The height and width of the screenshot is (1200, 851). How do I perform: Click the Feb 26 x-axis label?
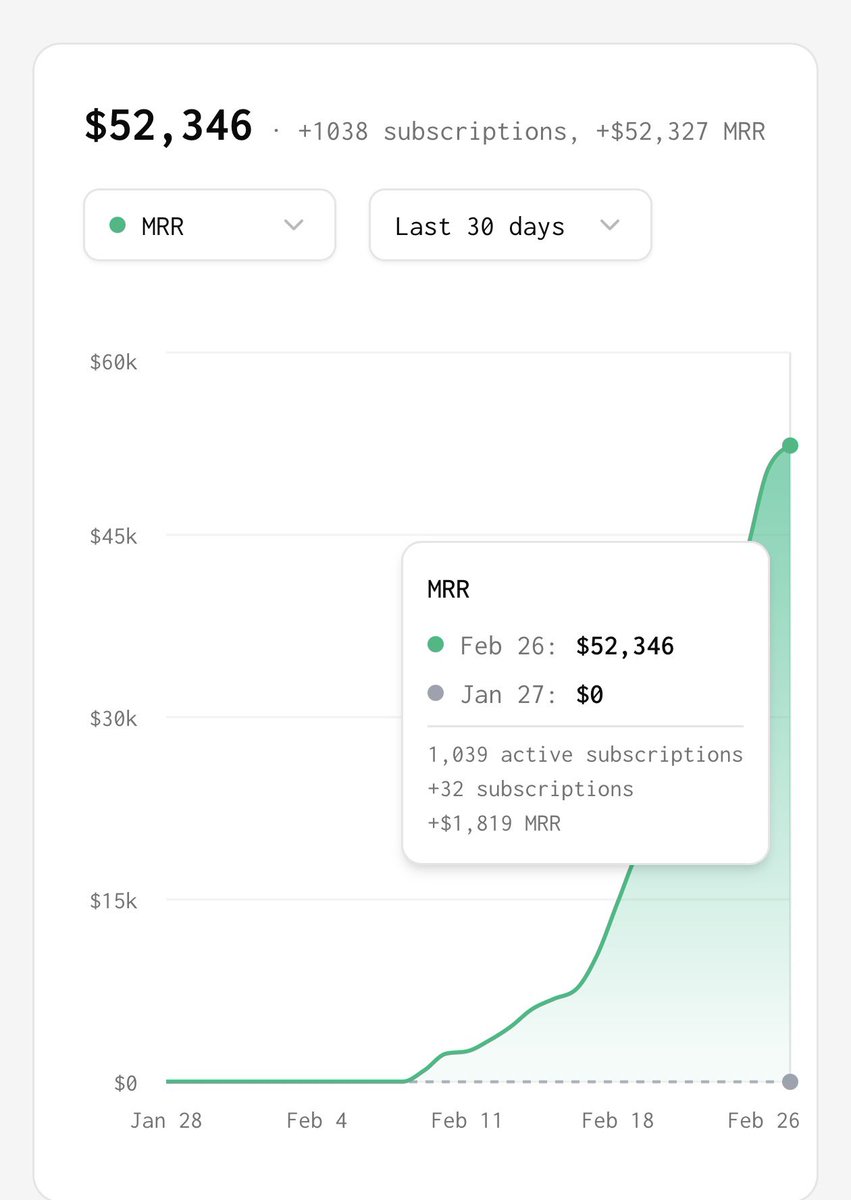763,1120
